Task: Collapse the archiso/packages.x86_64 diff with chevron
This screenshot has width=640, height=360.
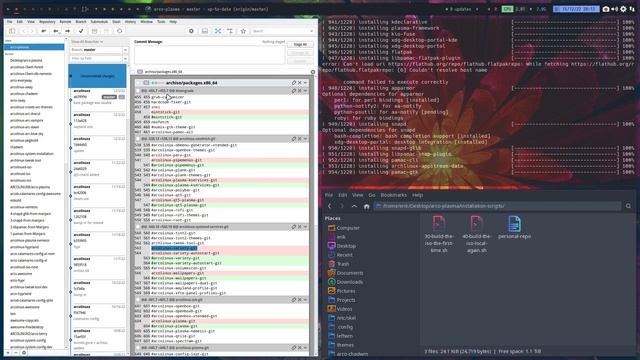Action: tap(305, 83)
